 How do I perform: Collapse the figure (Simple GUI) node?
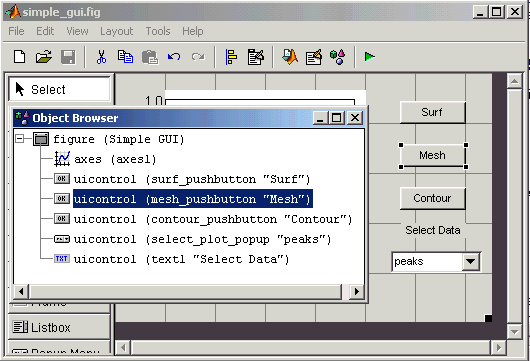tap(20, 139)
